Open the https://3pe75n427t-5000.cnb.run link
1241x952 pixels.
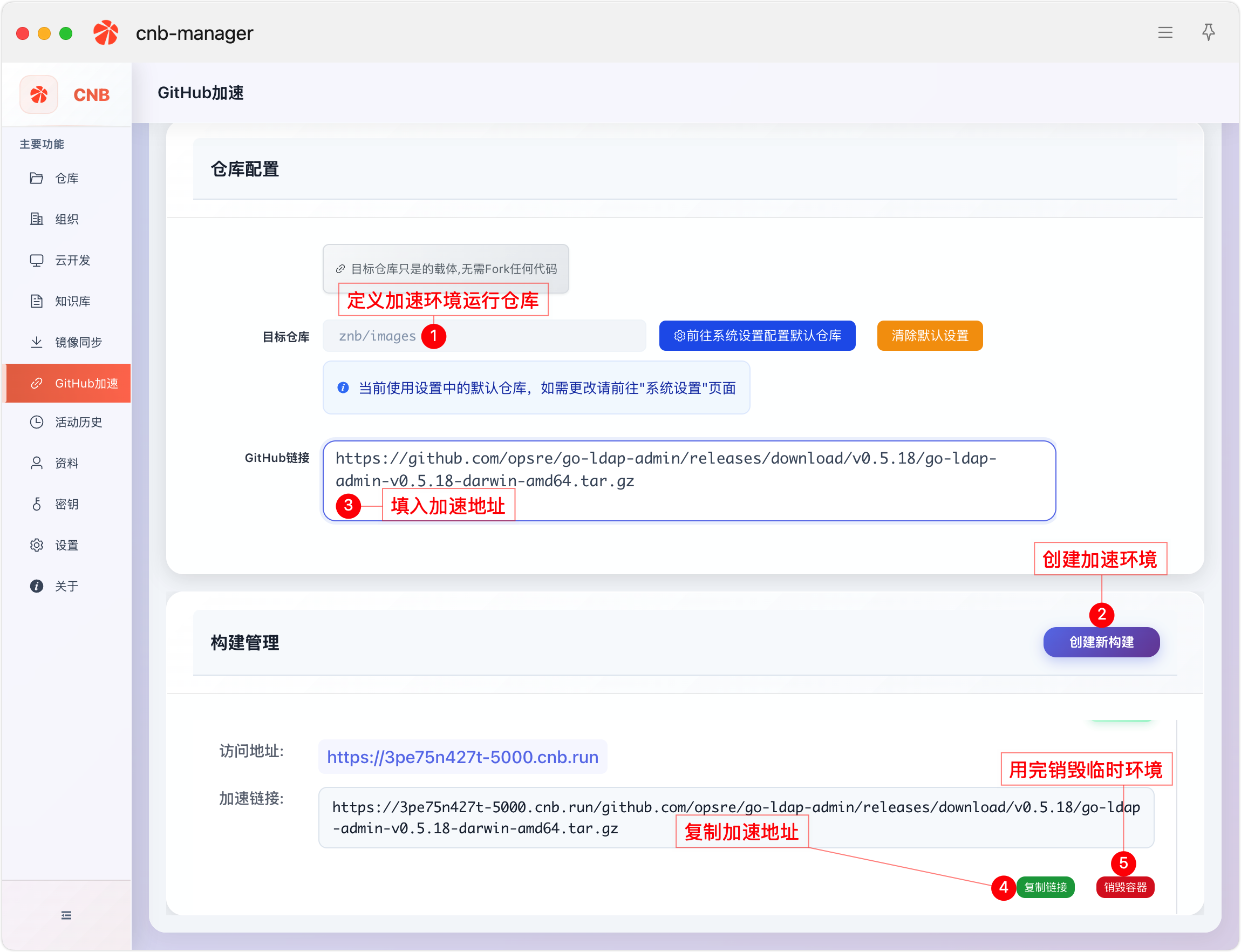463,758
